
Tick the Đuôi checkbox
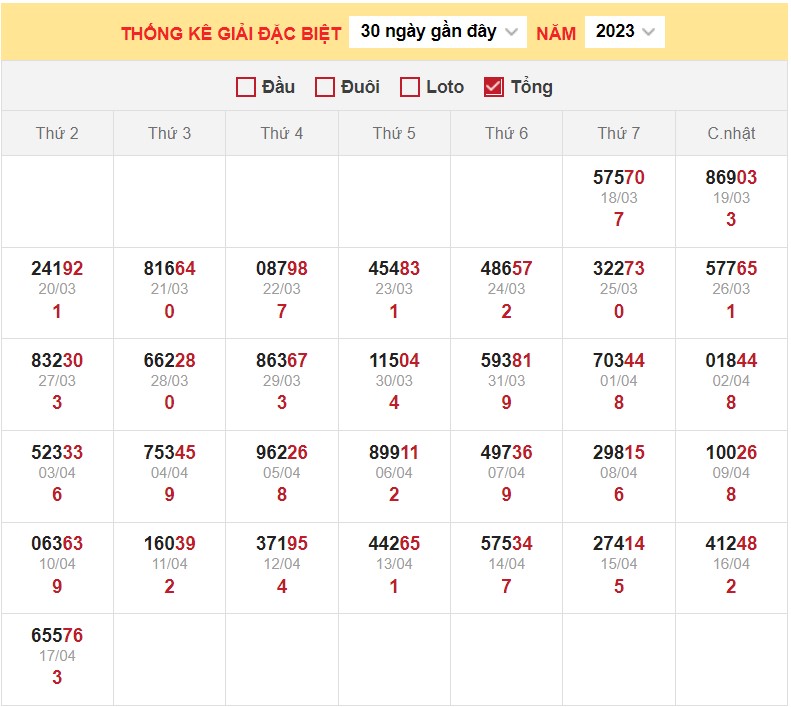pos(325,87)
